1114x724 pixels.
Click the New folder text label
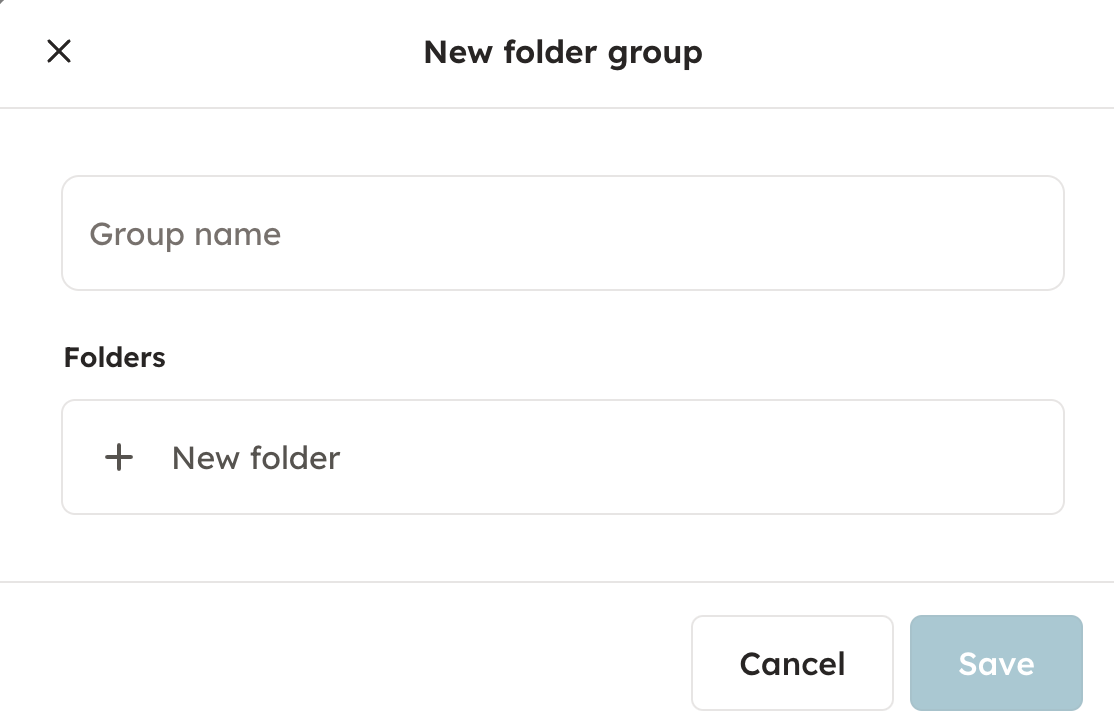pyautogui.click(x=256, y=458)
